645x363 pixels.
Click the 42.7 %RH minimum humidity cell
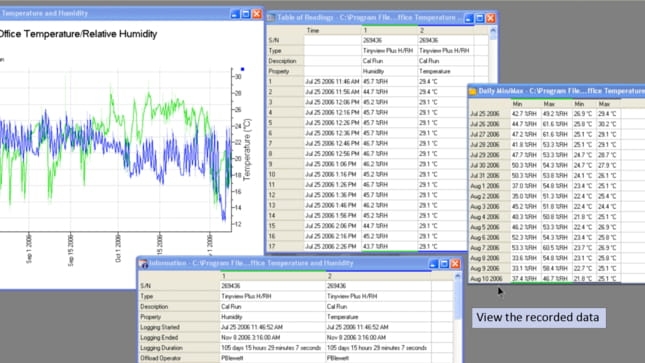(525, 114)
